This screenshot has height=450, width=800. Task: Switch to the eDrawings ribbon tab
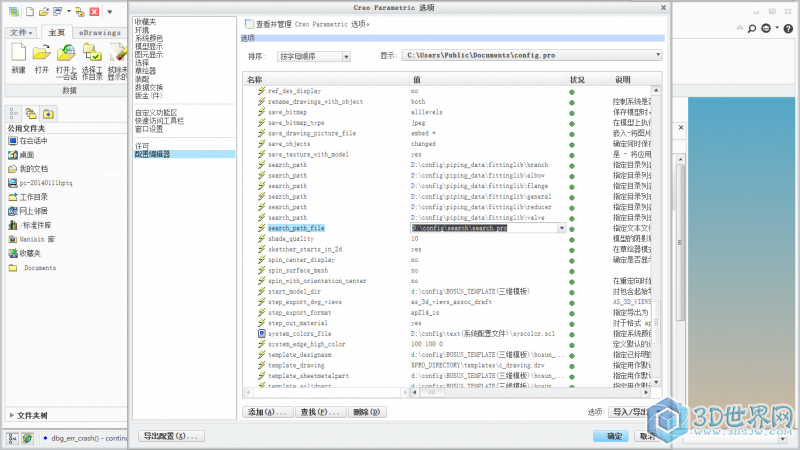coord(99,33)
